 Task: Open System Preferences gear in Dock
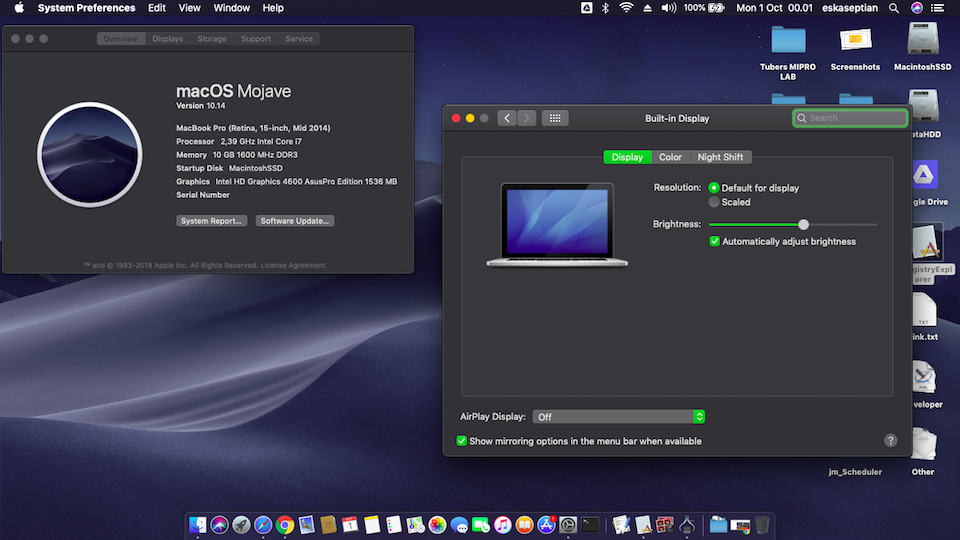coord(568,525)
